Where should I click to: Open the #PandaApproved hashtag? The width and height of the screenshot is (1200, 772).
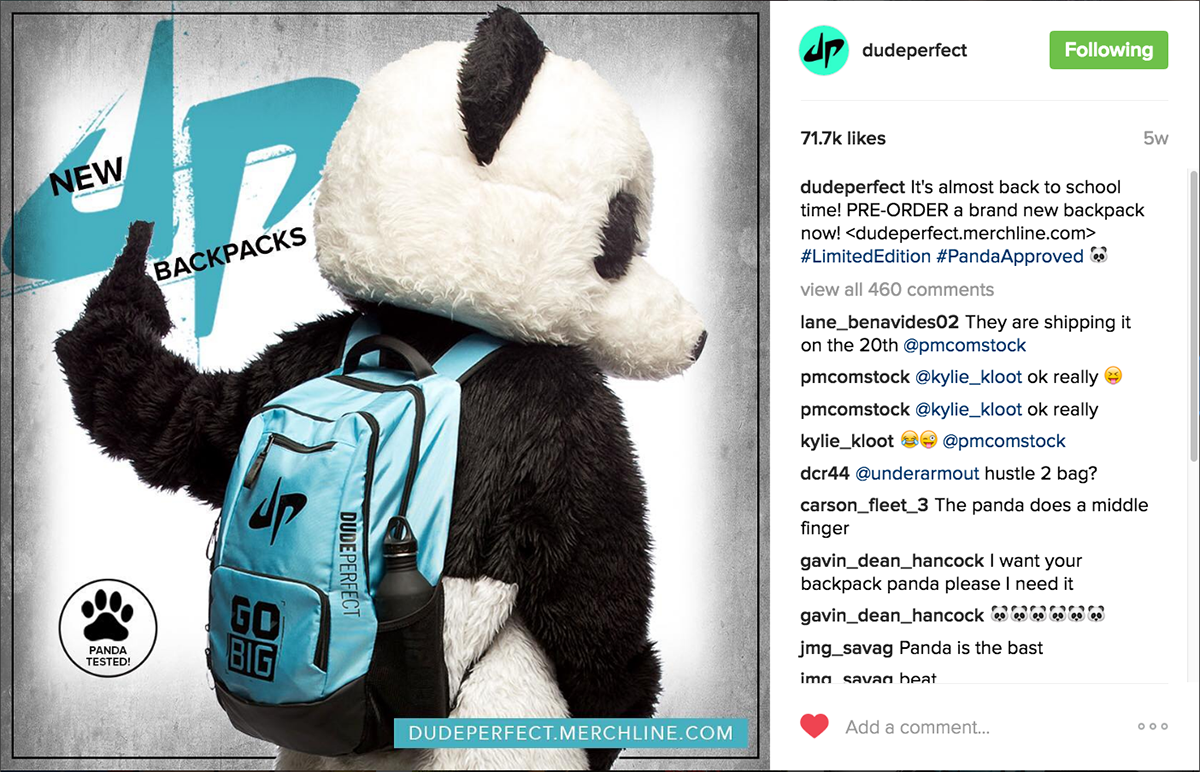tap(1010, 257)
